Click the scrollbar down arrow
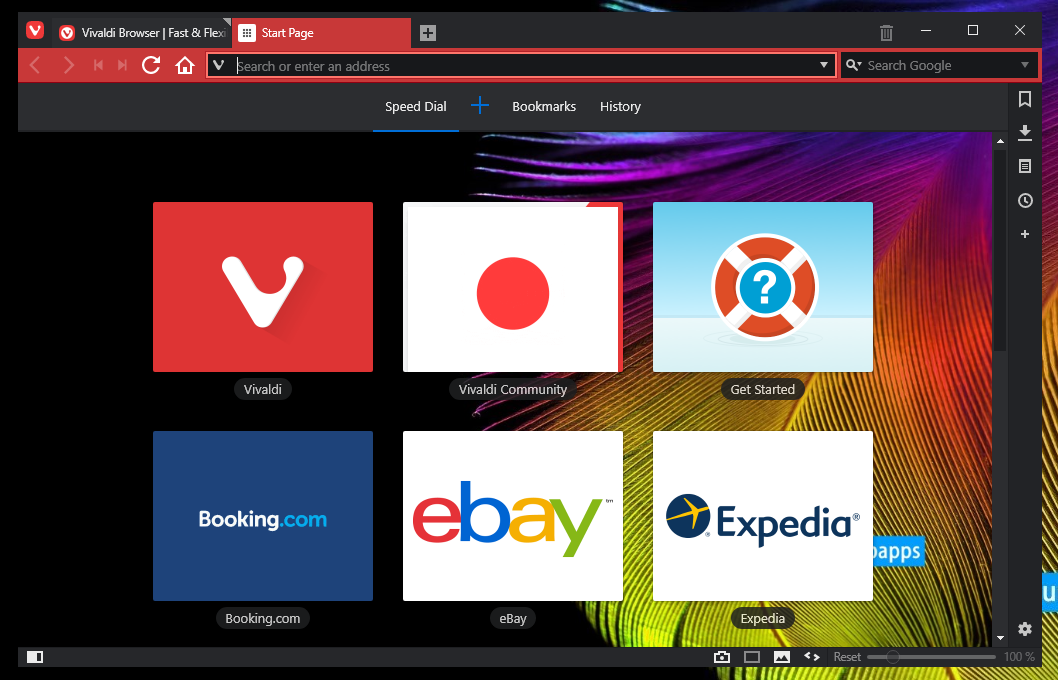The width and height of the screenshot is (1058, 680). point(1000,638)
